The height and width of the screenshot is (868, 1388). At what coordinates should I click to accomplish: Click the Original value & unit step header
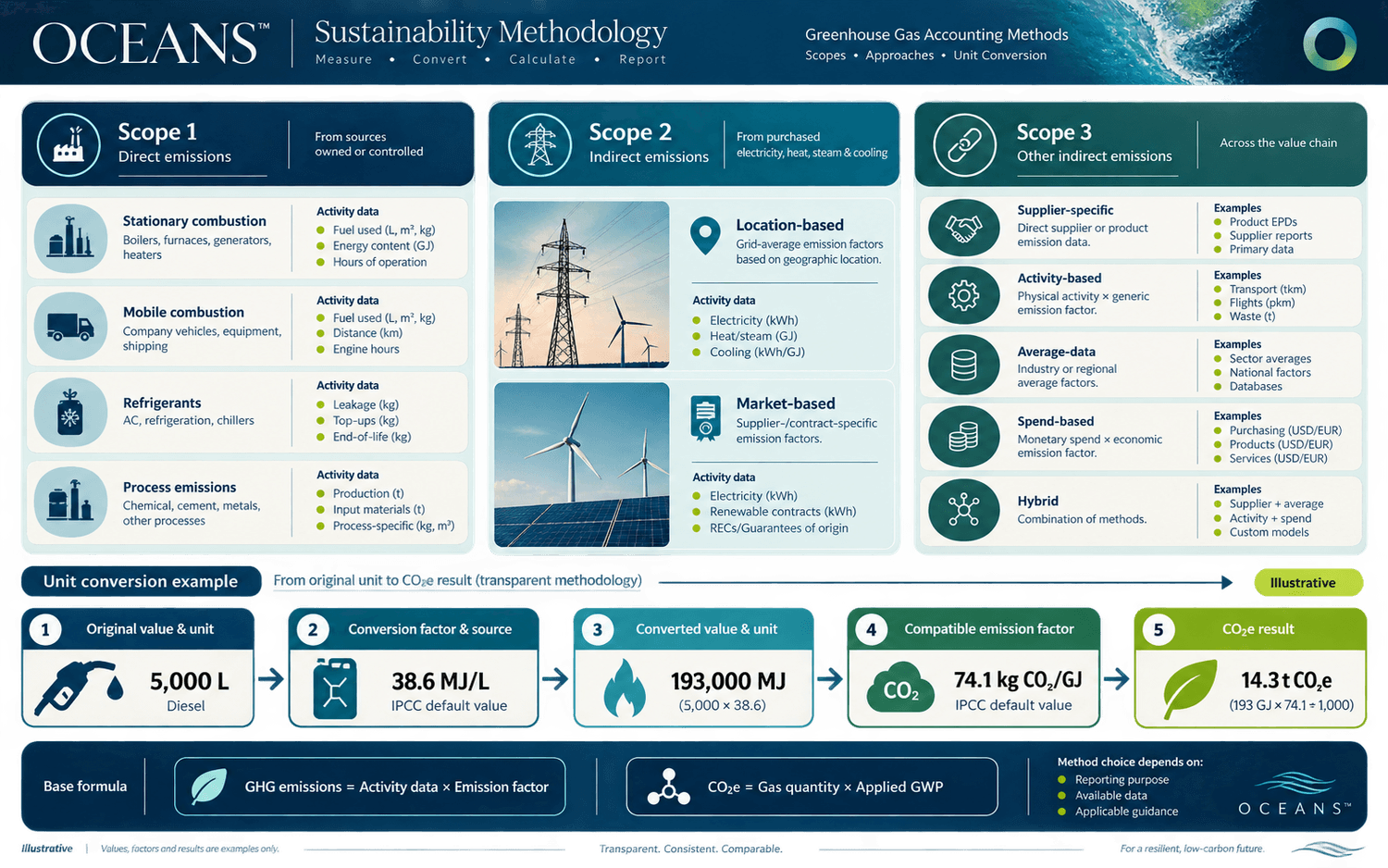click(138, 629)
